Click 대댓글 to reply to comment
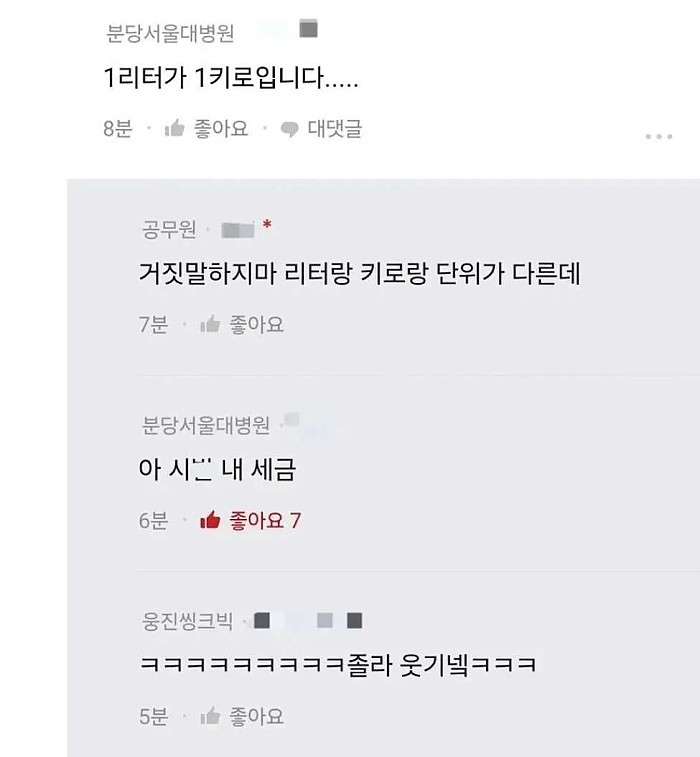 point(335,129)
